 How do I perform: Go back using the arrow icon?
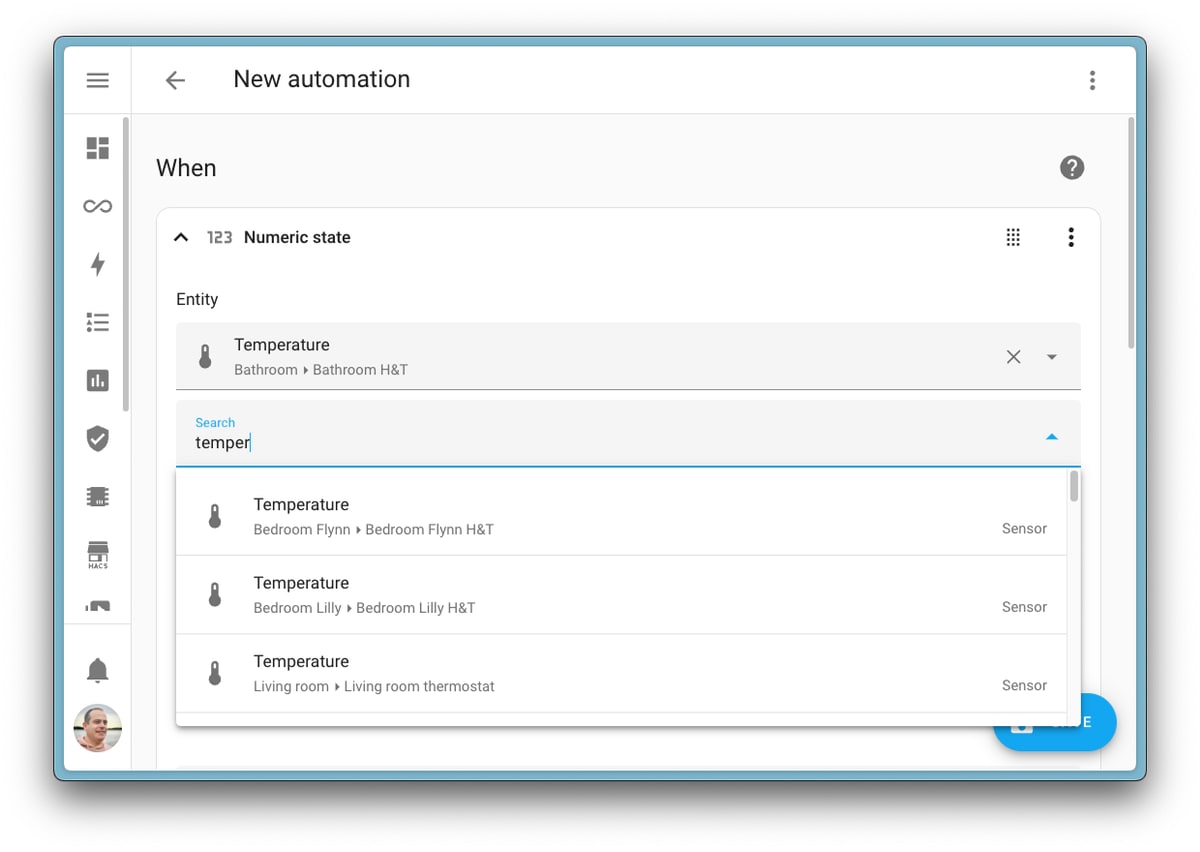pos(175,80)
